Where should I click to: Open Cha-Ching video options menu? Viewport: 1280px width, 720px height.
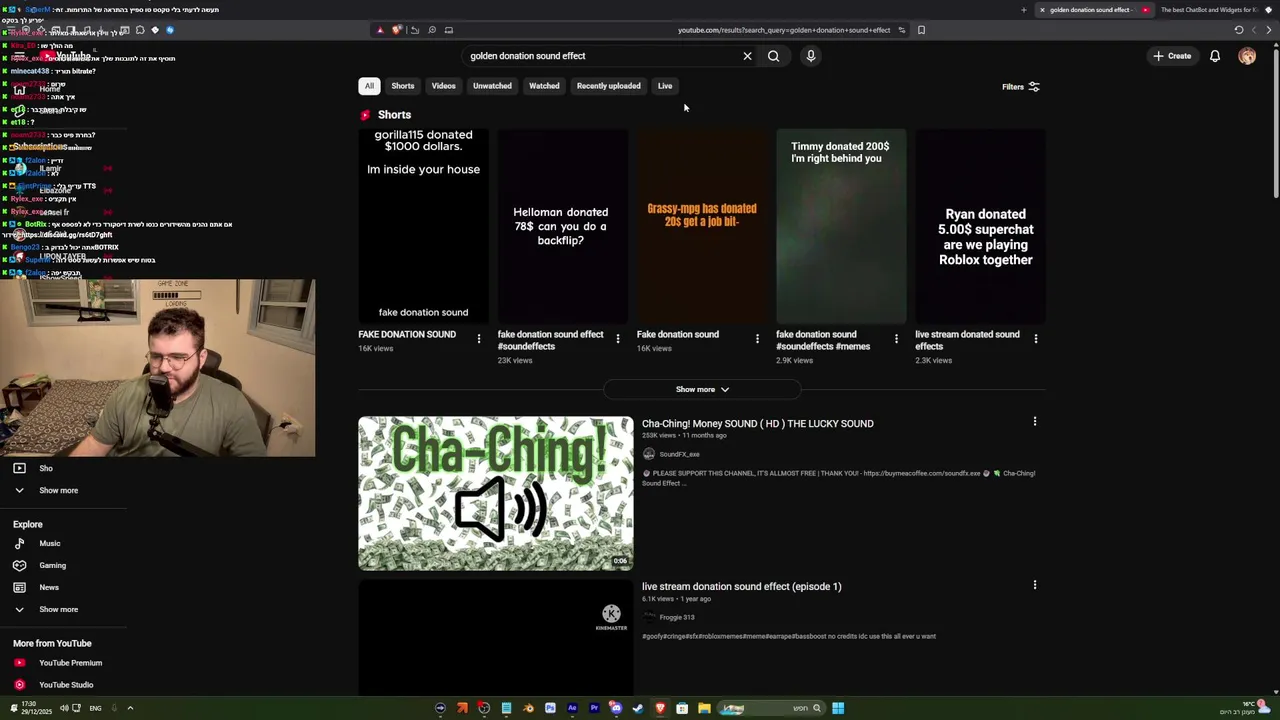(1035, 422)
